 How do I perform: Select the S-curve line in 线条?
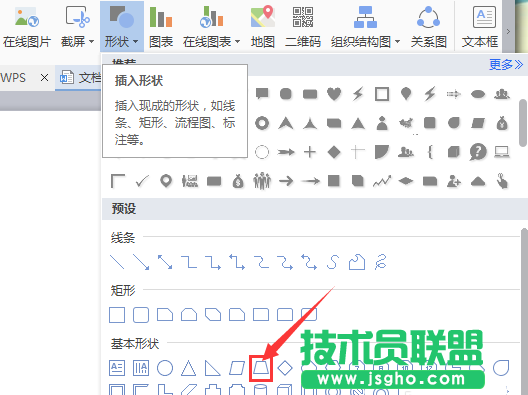point(333,262)
